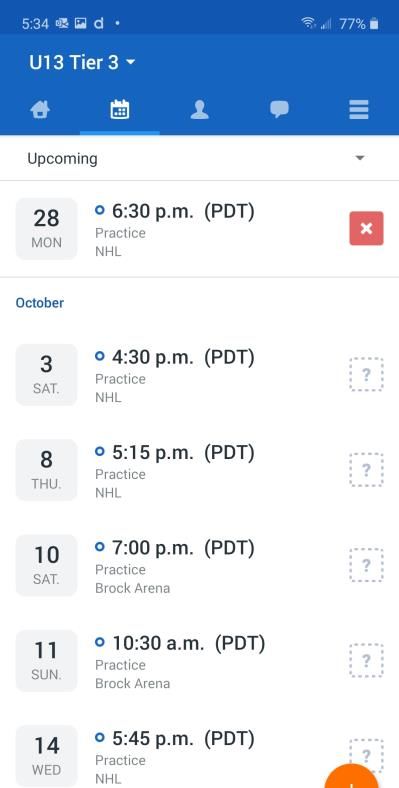399x788 pixels.
Task: Toggle red declined RSVP for Monday 28 practice
Action: pyautogui.click(x=366, y=229)
